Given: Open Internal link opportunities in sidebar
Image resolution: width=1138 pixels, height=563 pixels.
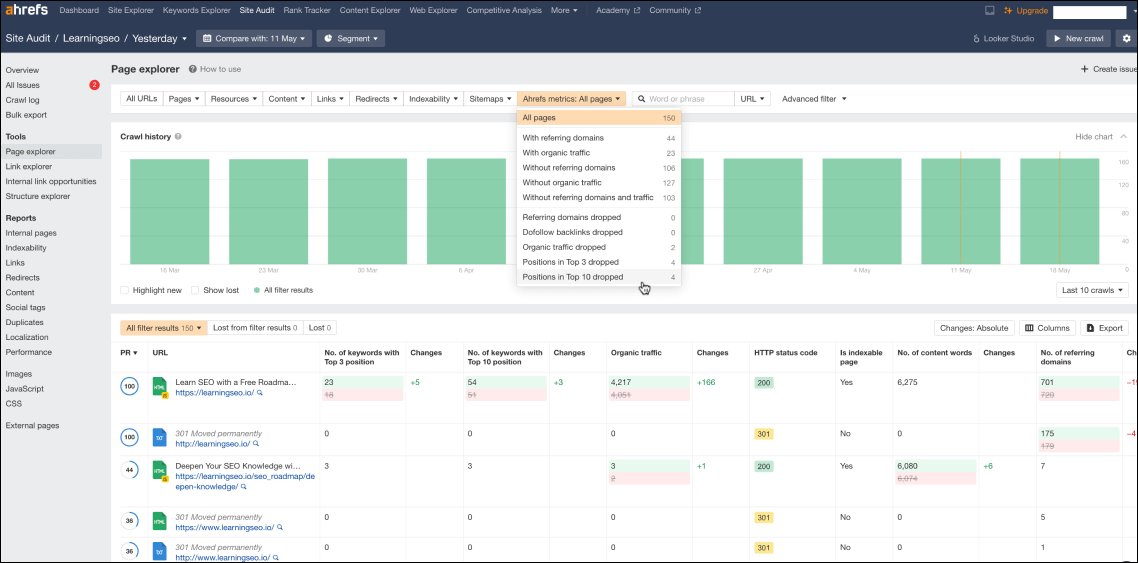Looking at the screenshot, I should (x=51, y=181).
